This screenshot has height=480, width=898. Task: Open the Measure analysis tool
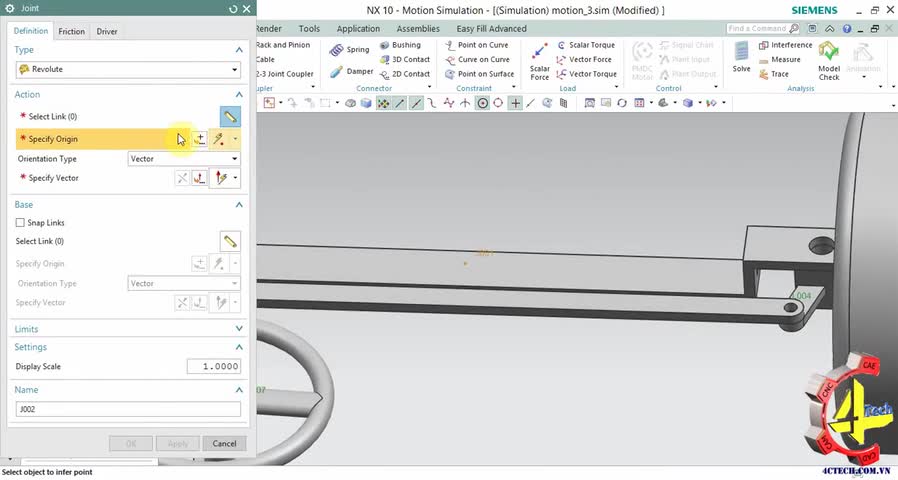coord(779,59)
